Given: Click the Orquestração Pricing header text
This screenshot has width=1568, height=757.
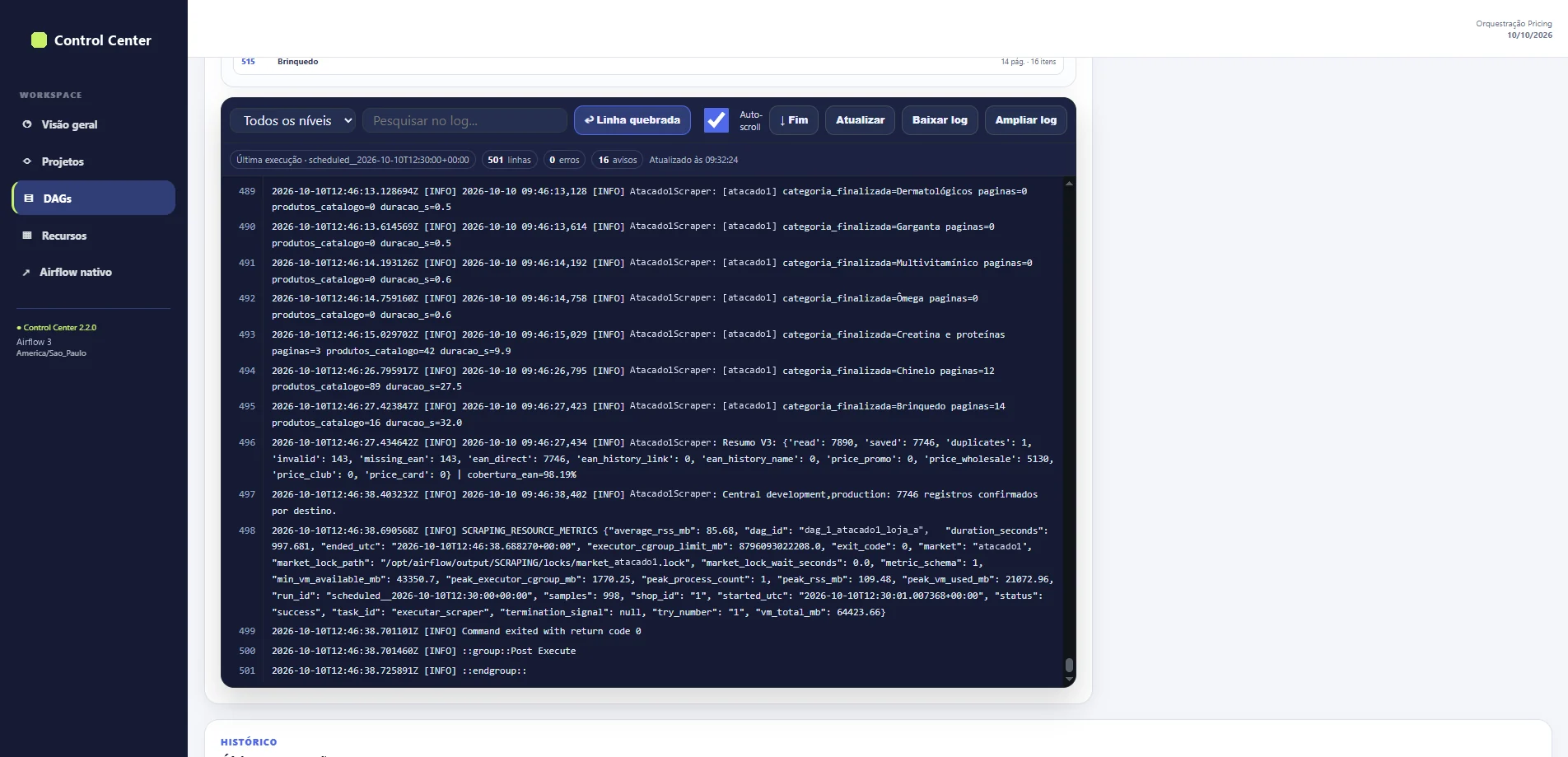Looking at the screenshot, I should click(1514, 24).
